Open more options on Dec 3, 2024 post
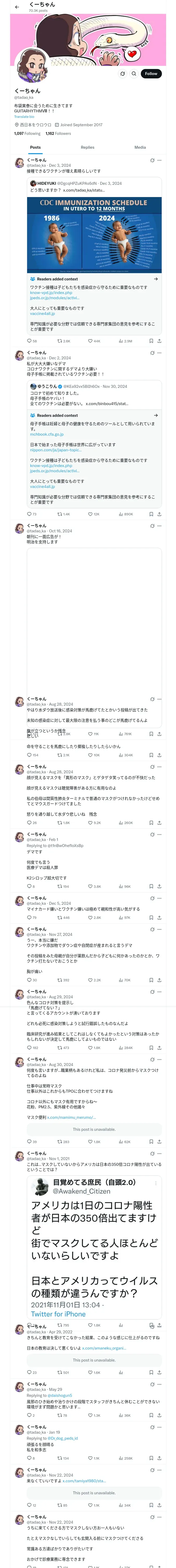176x1568 pixels. pos(160,160)
